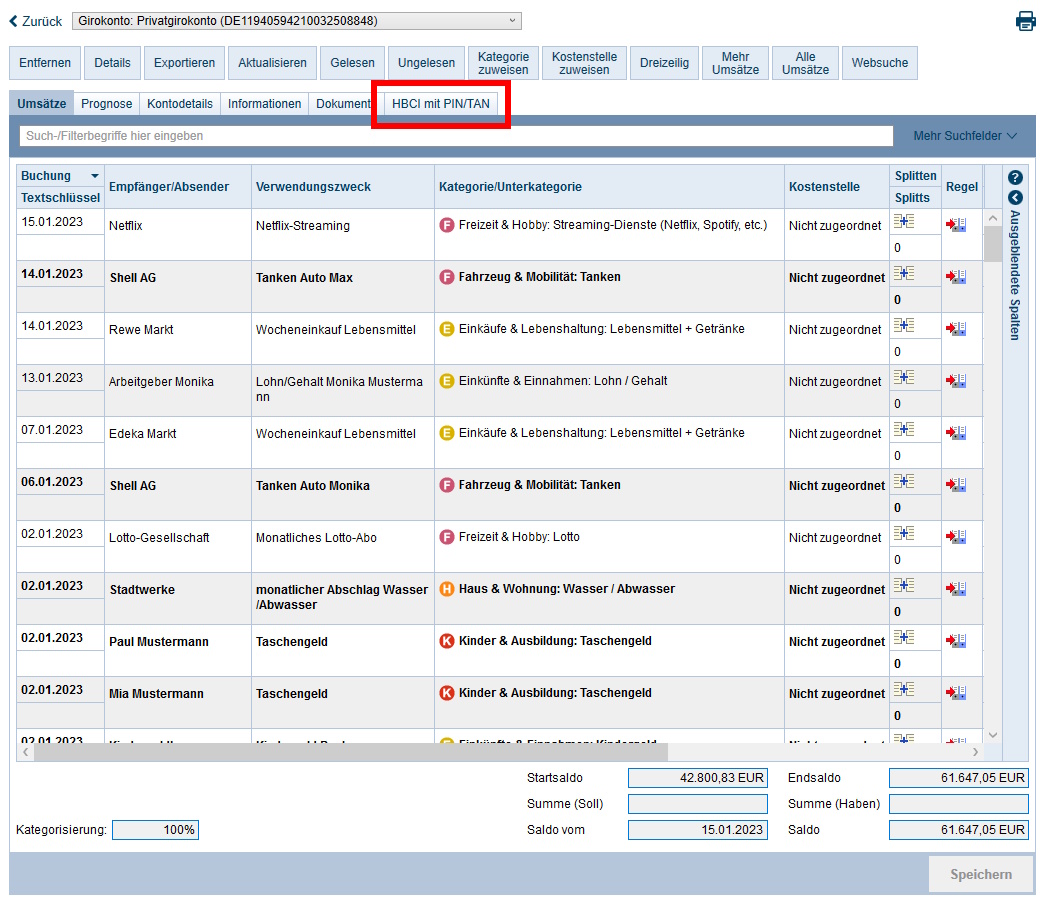Open the Informationen tab
Screen dimensions: 1045x901
point(265,104)
